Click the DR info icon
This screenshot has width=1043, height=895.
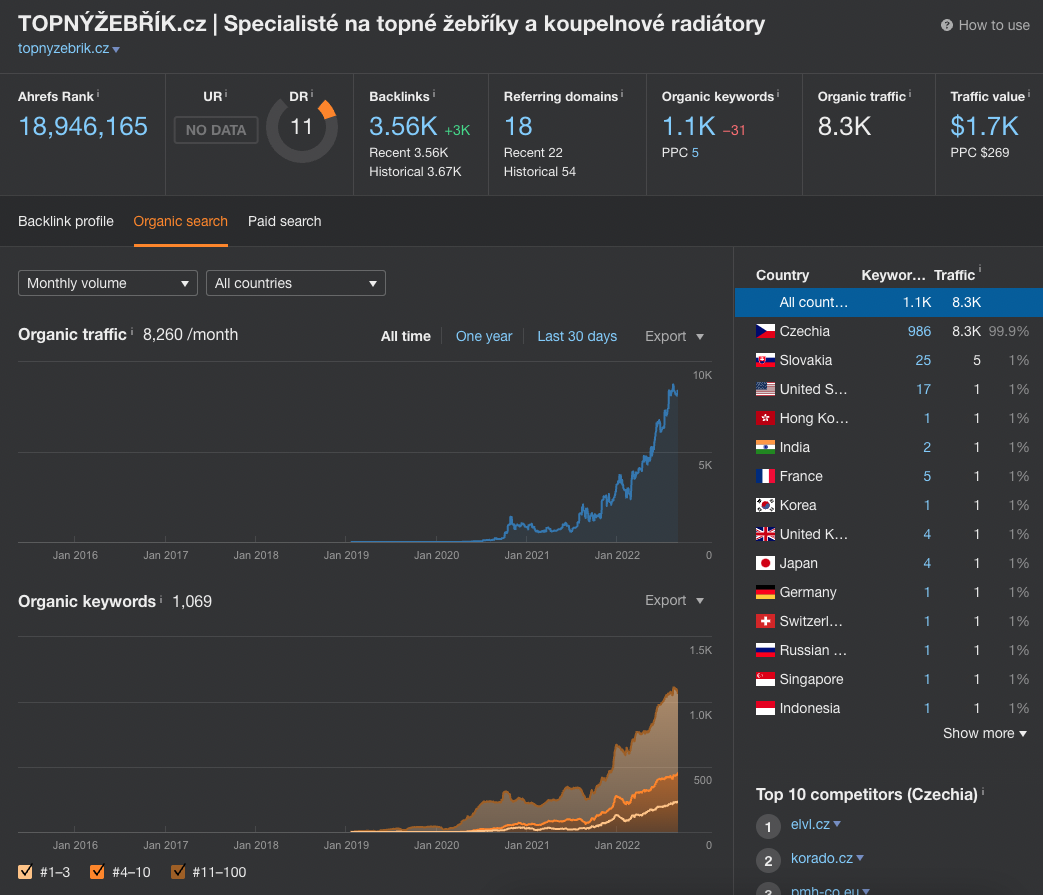pos(311,94)
